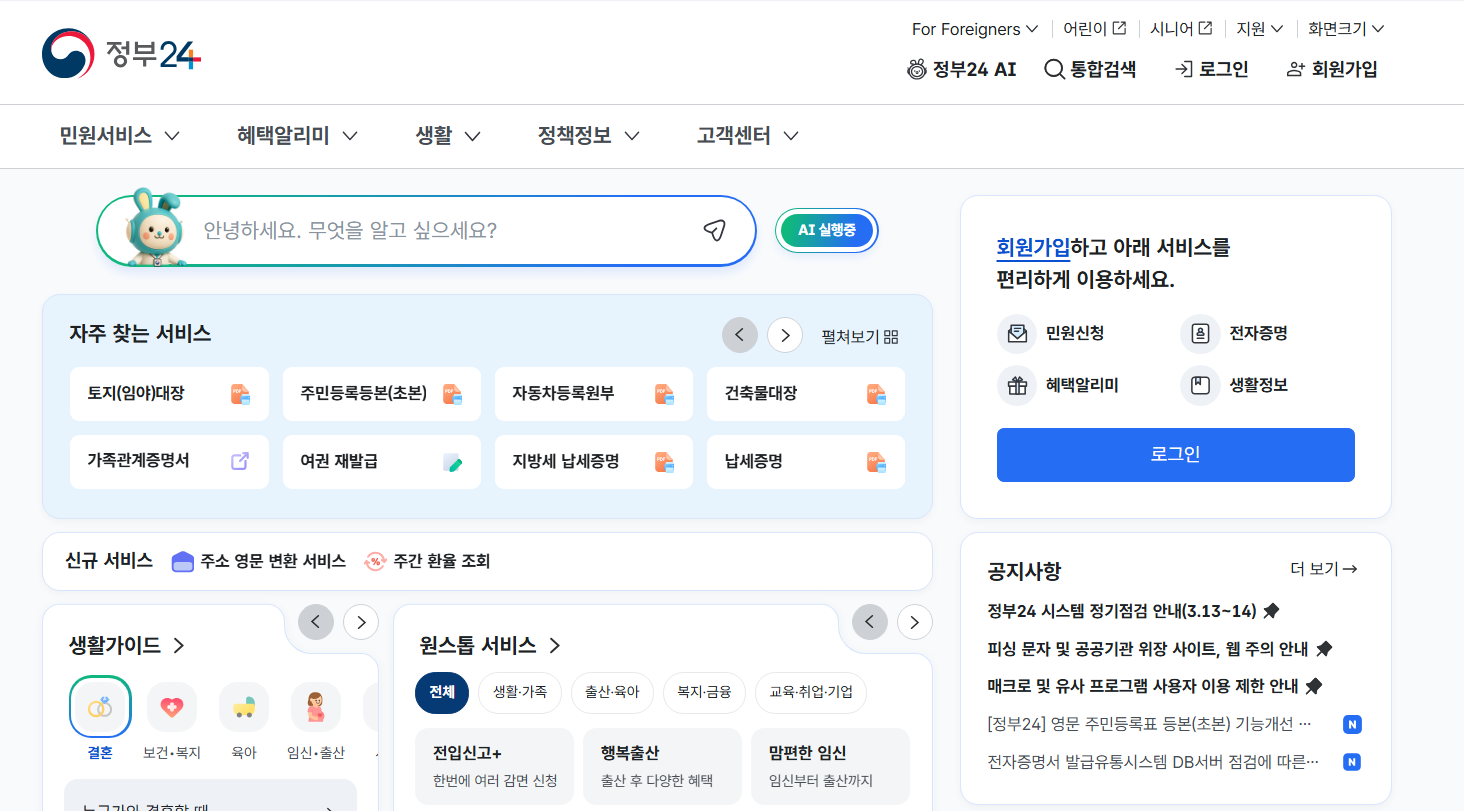Select the 육아 stroller icon
Image resolution: width=1464 pixels, height=811 pixels.
coord(243,707)
